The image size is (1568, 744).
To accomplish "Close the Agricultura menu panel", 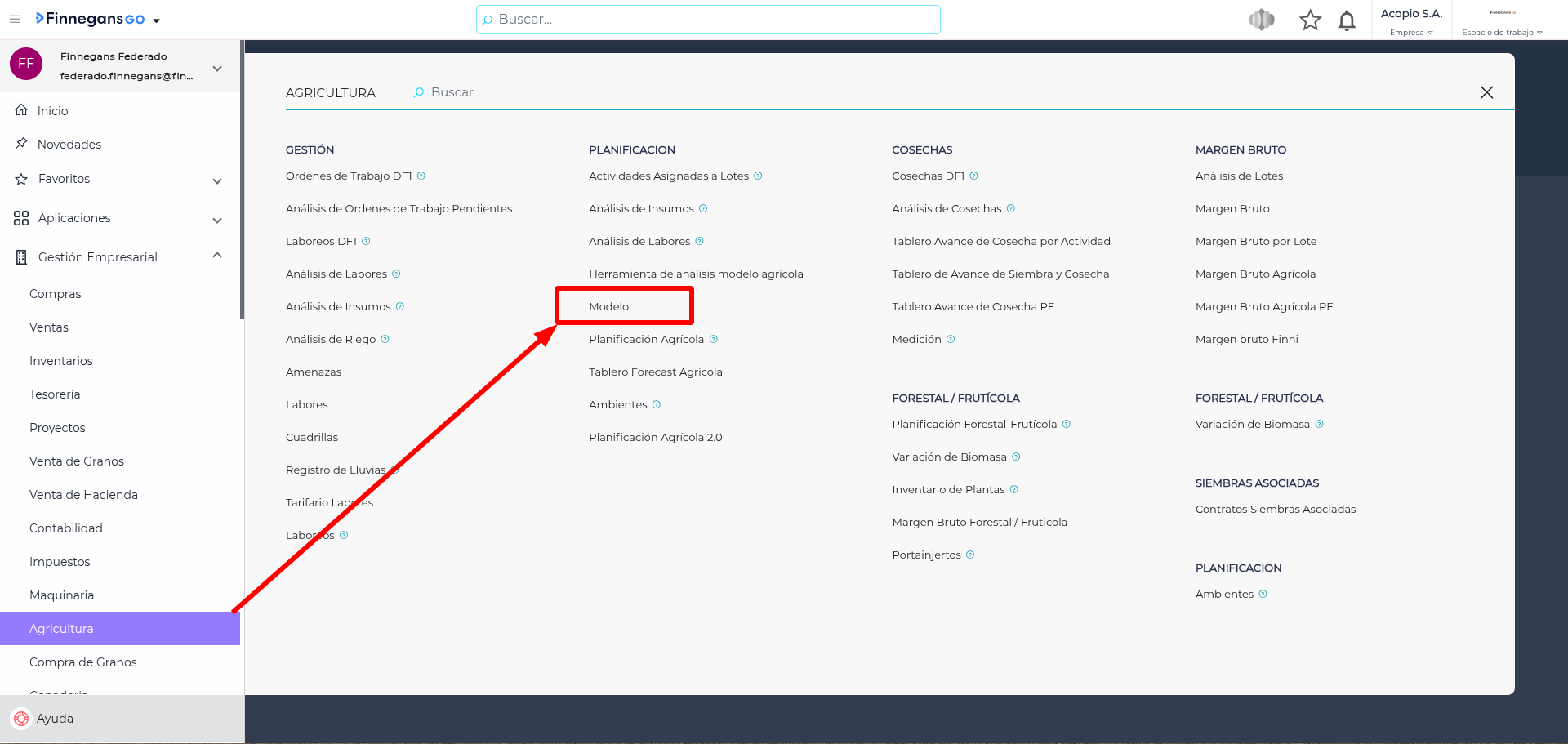I will tap(1486, 92).
